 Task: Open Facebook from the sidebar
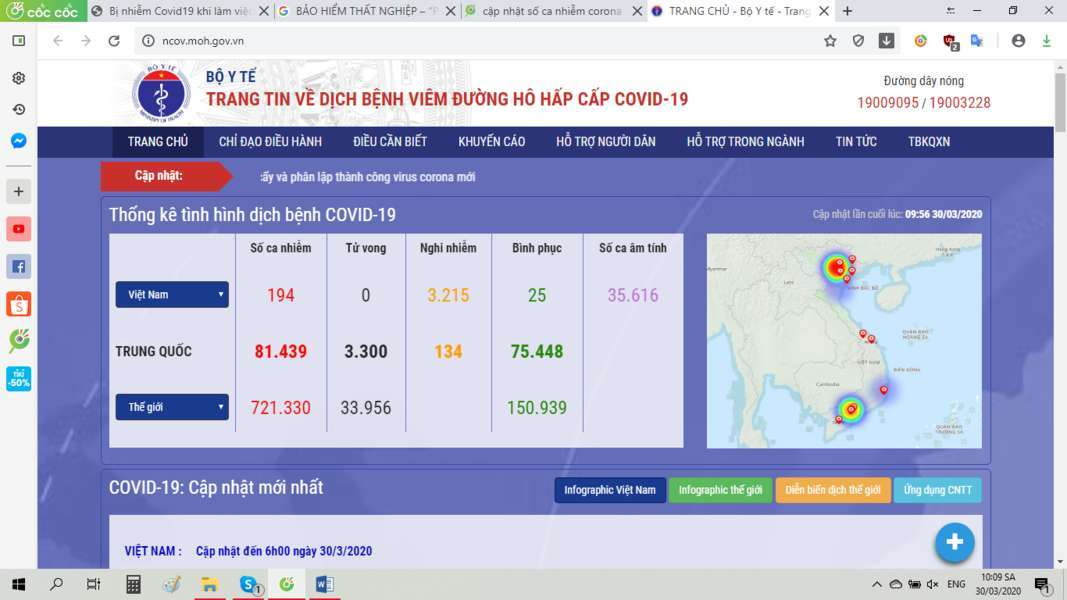coord(18,266)
